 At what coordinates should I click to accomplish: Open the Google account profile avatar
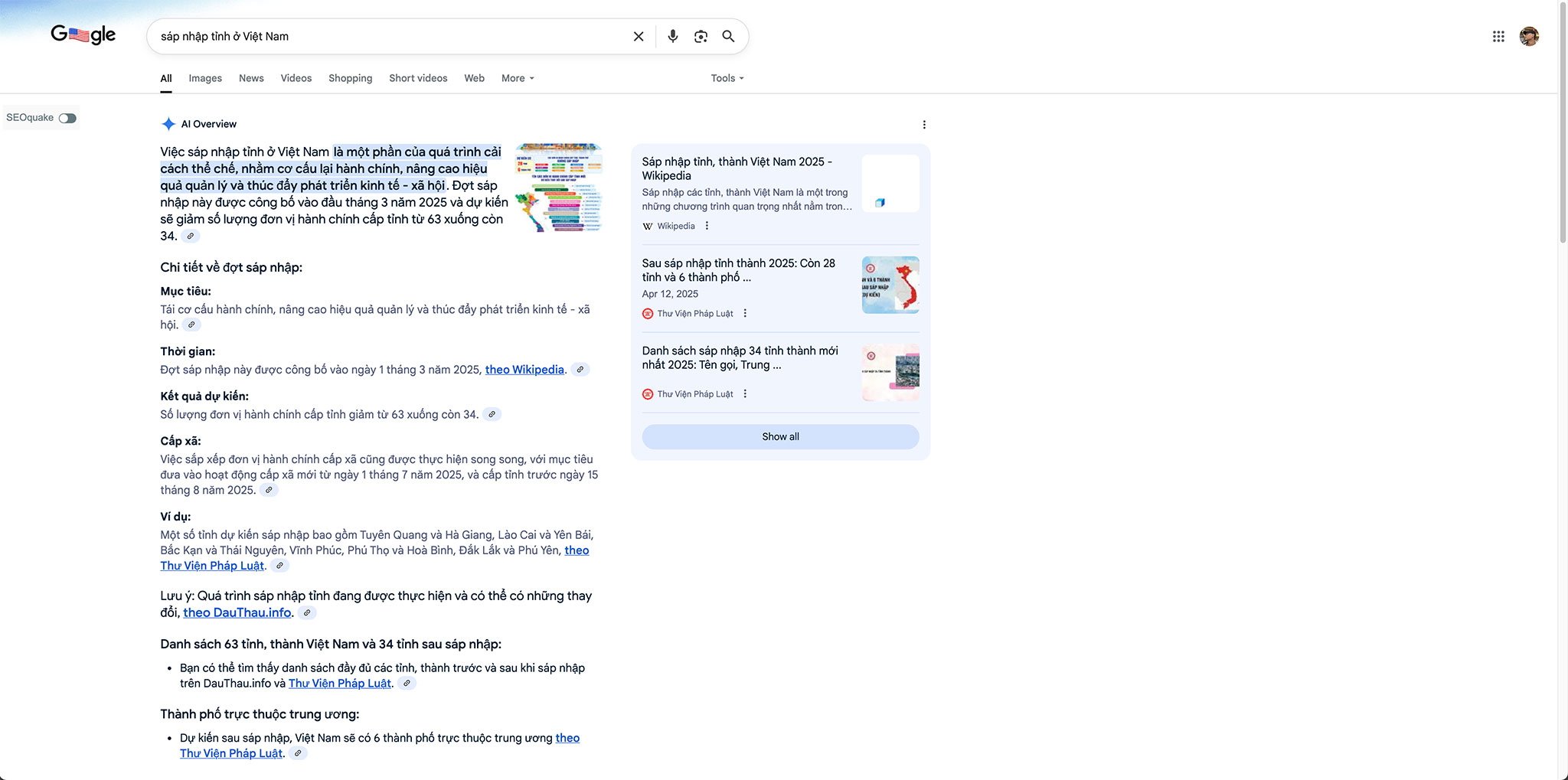[x=1529, y=36]
